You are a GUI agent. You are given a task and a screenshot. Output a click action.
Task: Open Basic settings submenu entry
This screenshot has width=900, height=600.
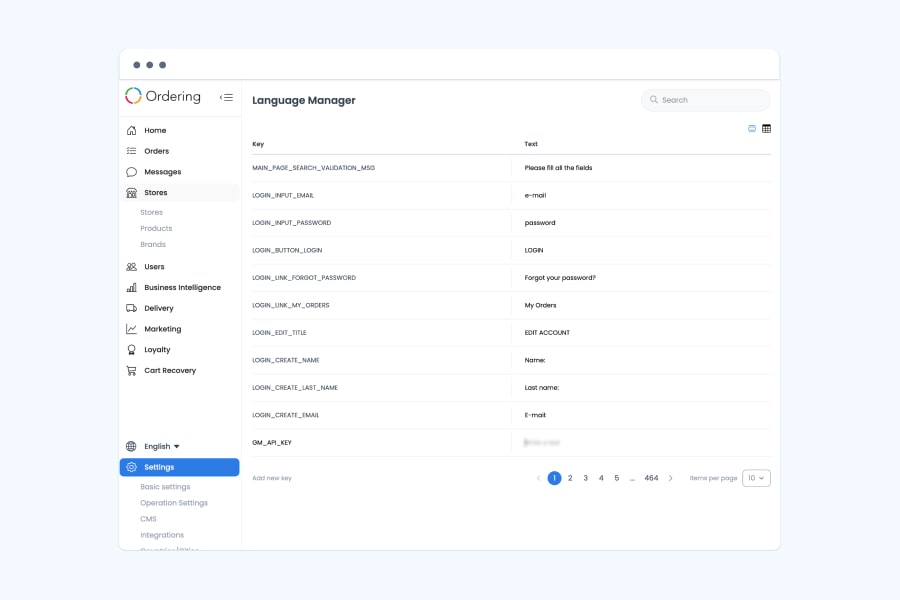(x=165, y=486)
